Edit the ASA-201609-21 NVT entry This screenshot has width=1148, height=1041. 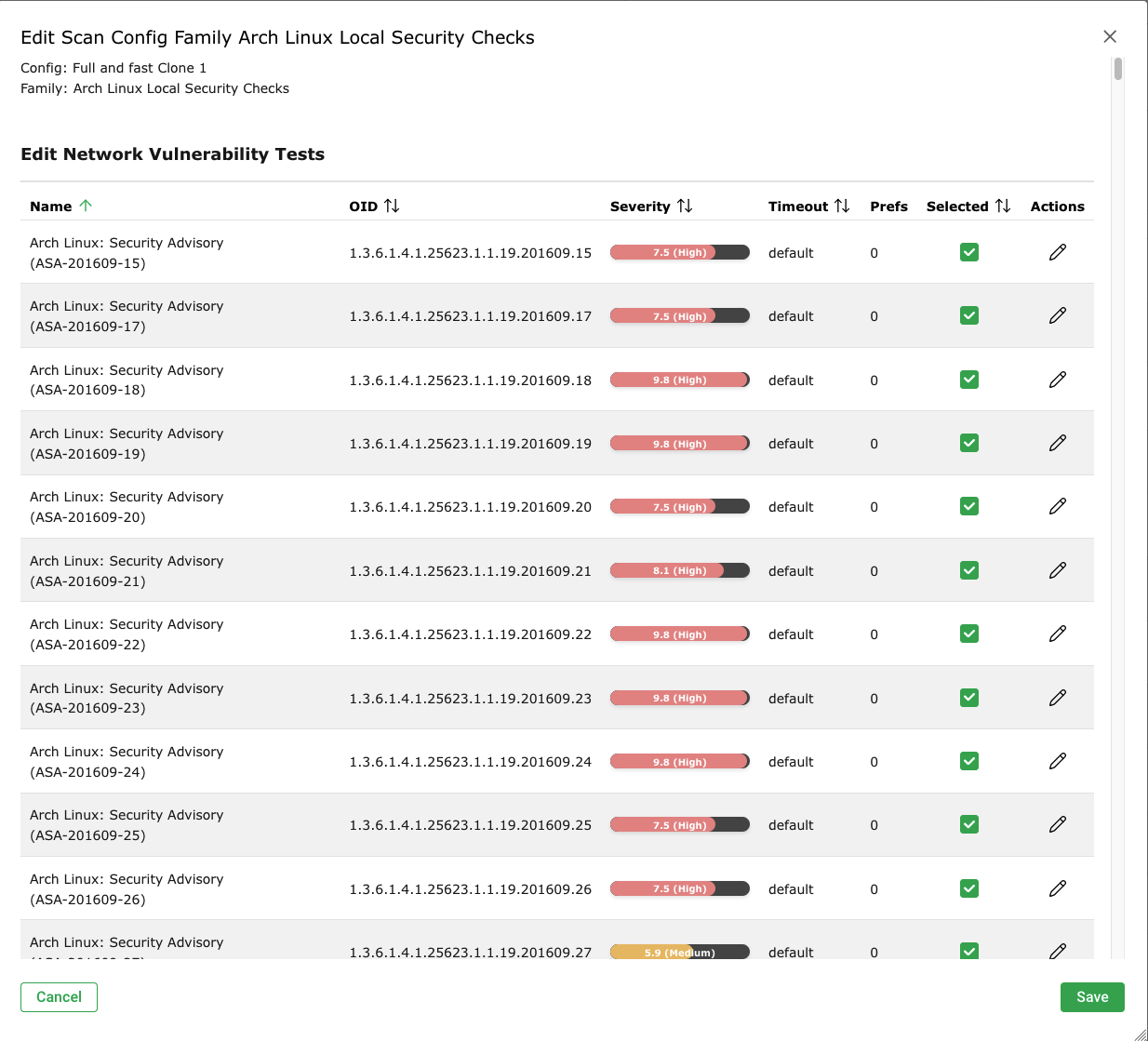(1057, 570)
